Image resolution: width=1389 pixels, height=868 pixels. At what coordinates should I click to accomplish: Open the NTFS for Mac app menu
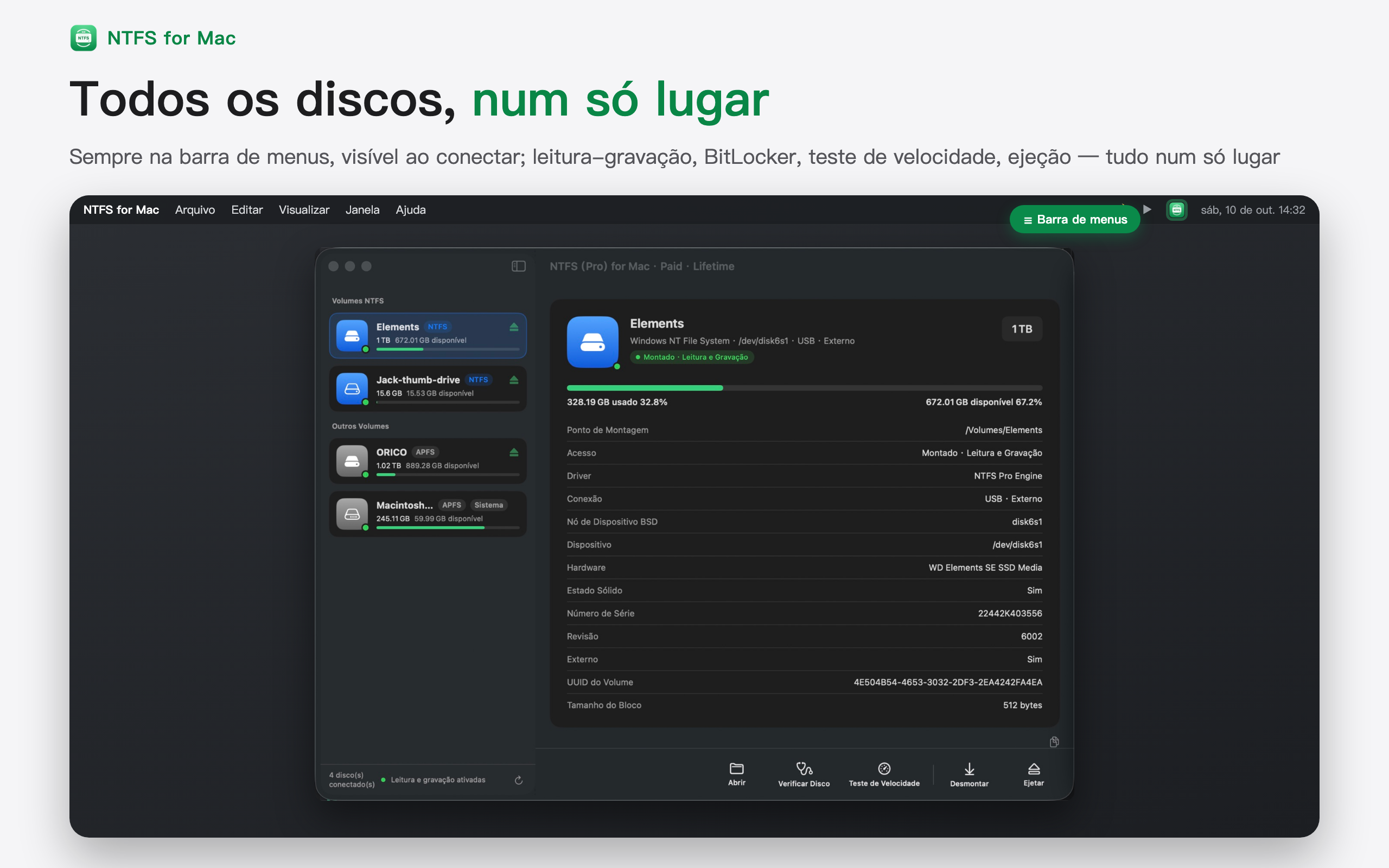pyautogui.click(x=121, y=209)
